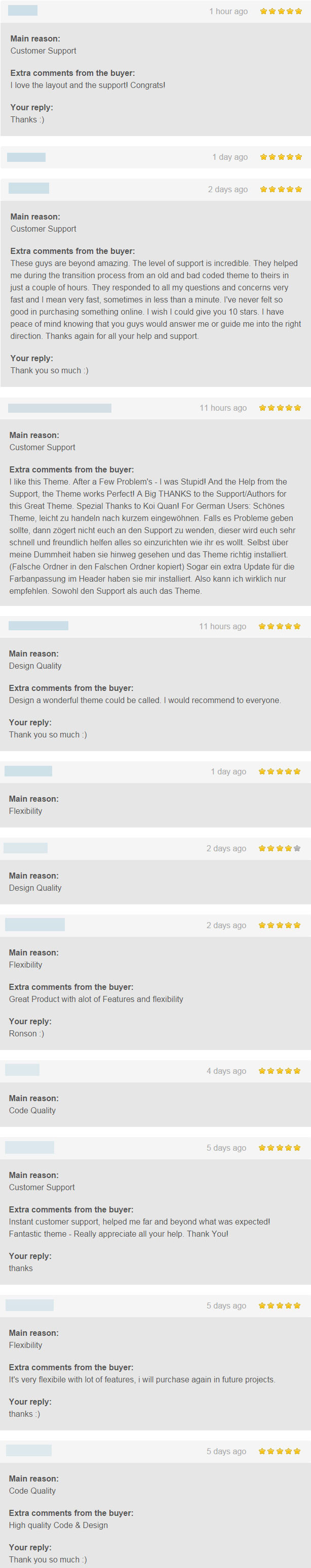Click the '1 hour ago' timestamp

click(x=228, y=12)
